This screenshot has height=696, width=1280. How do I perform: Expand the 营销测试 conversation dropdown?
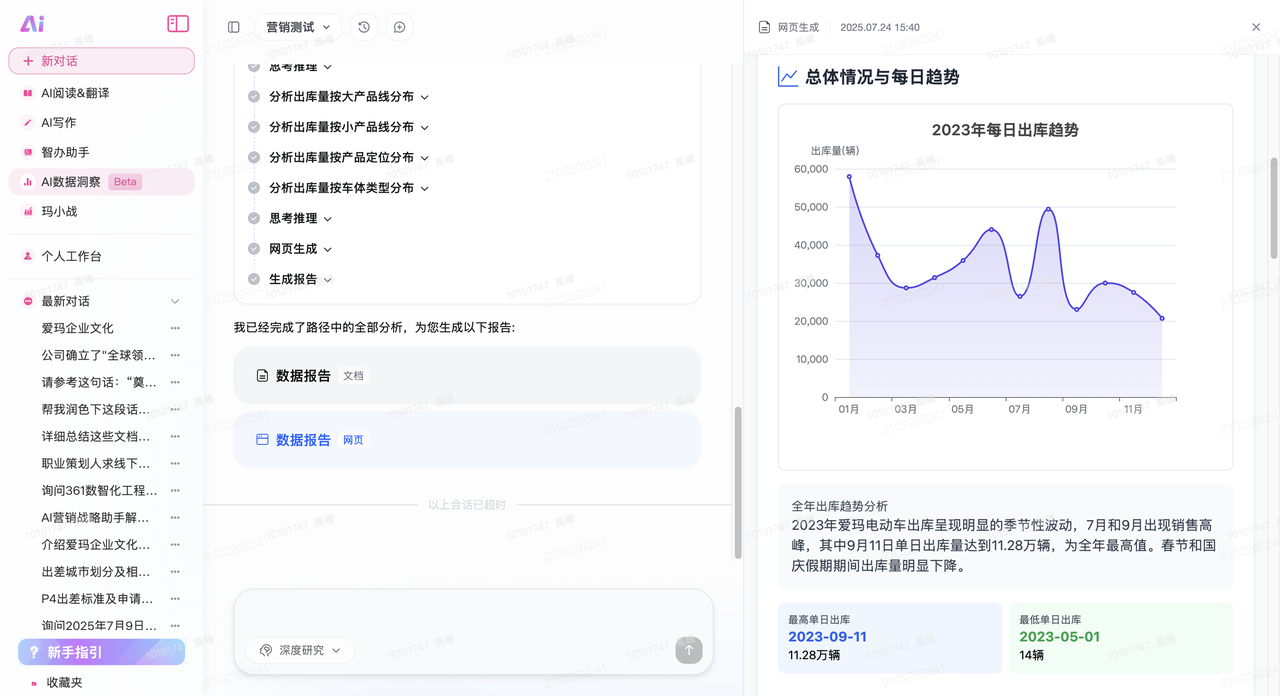pos(298,27)
